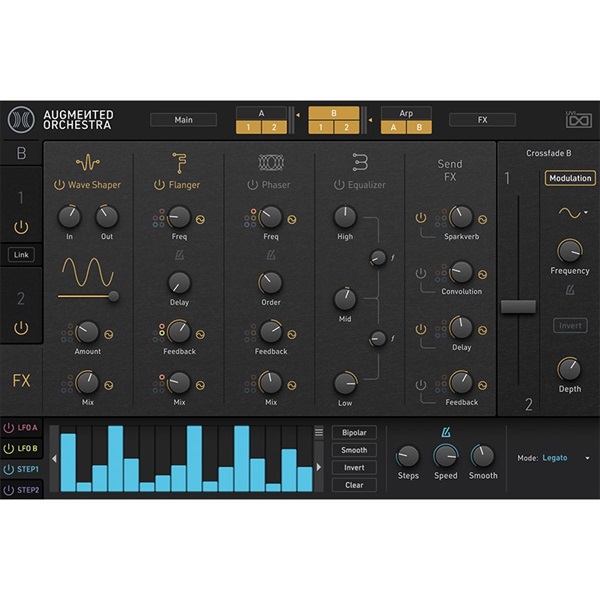Select the STEP1 modulator tab
Screen dimensions: 600x600
(21, 469)
